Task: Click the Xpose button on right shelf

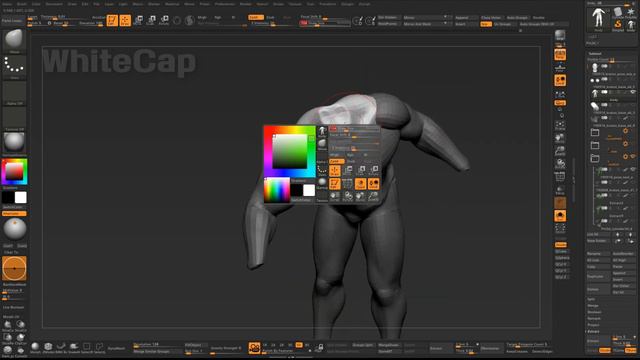Action: (x=560, y=228)
